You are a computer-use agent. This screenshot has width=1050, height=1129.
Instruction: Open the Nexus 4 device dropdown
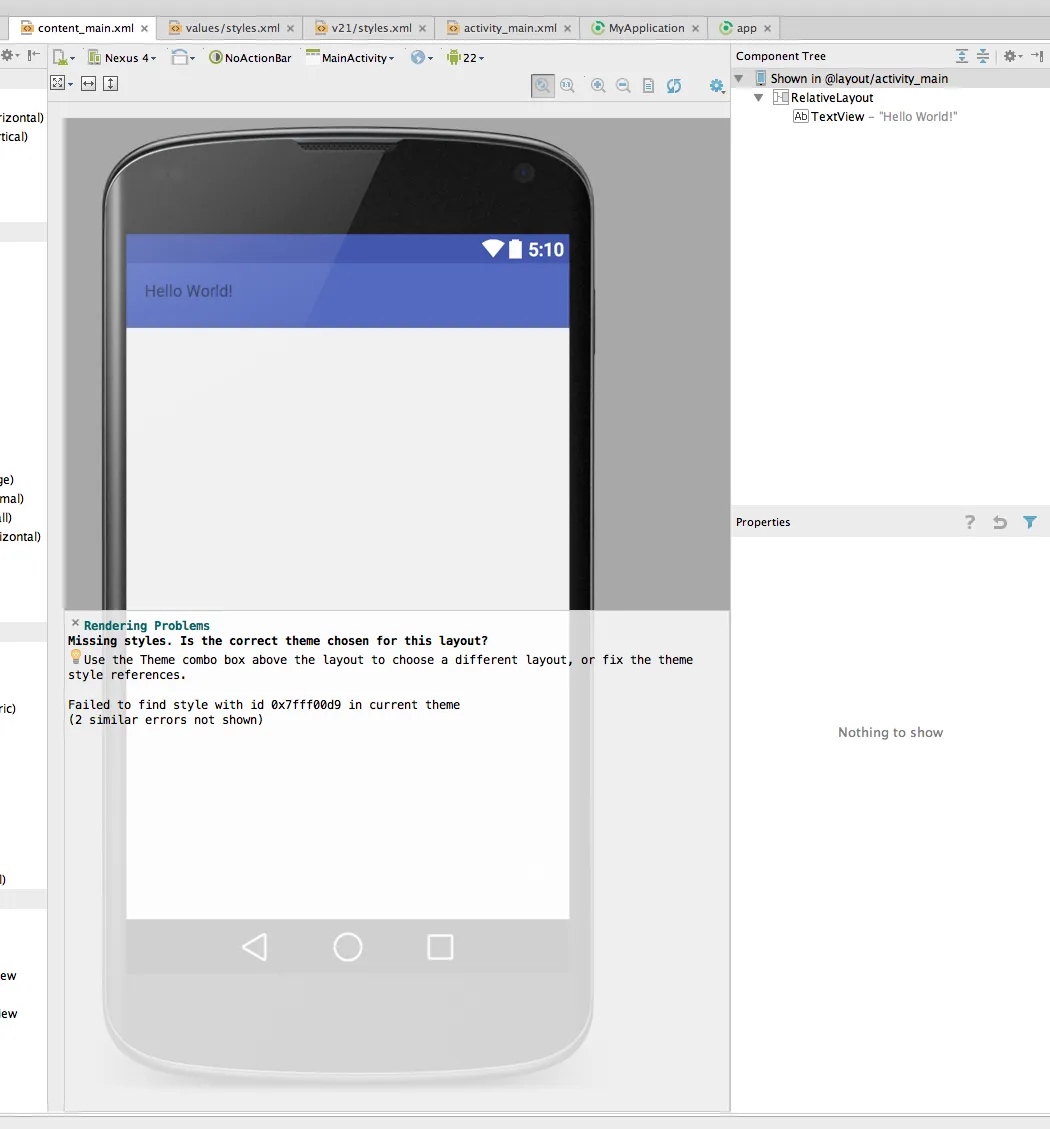click(122, 58)
